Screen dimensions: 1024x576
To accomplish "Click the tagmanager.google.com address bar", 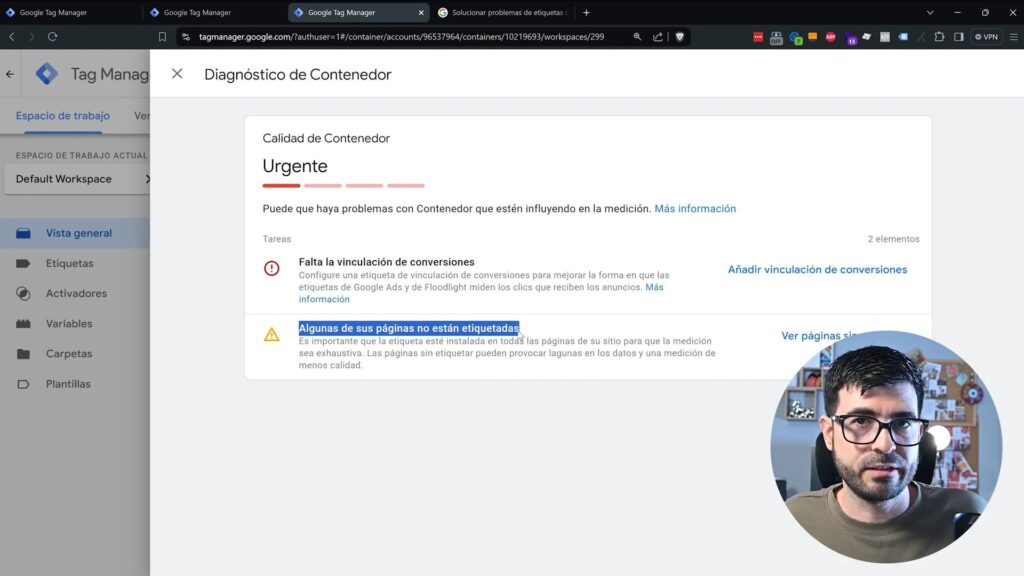I will point(401,37).
